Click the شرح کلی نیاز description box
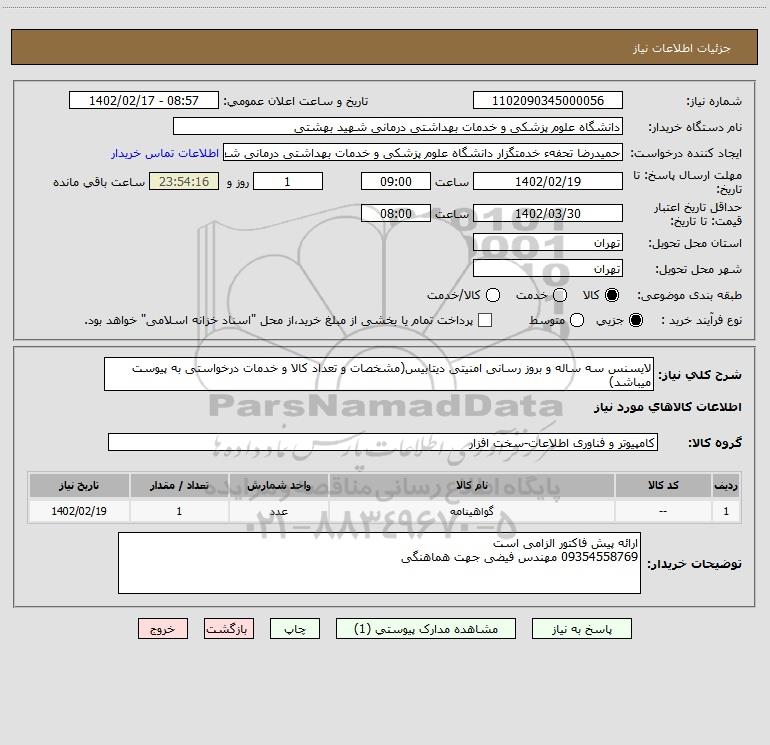Image resolution: width=770 pixels, height=745 pixels. (x=379, y=374)
